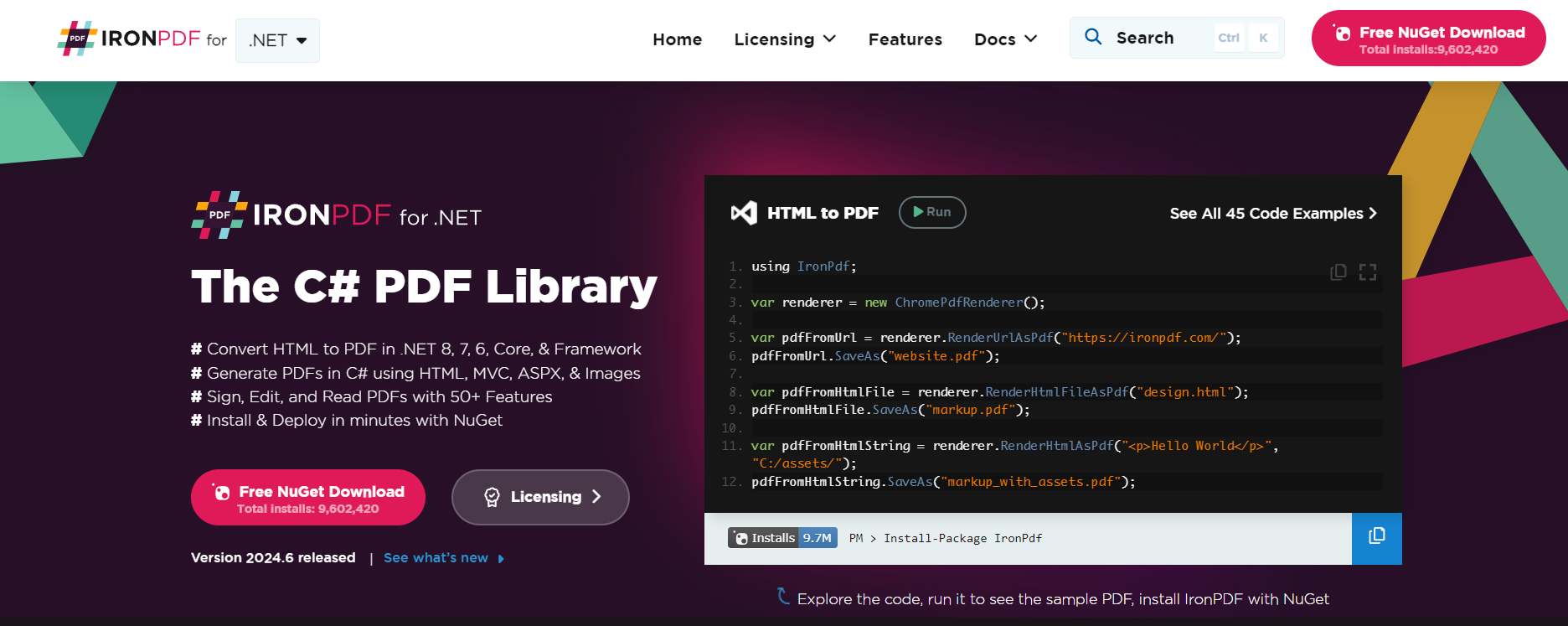The height and width of the screenshot is (626, 1568).
Task: Go to the Home page
Action: (x=677, y=39)
